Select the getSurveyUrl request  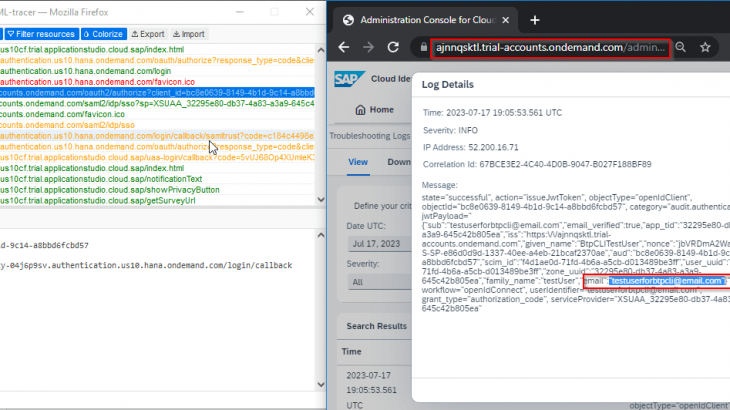pyautogui.click(x=157, y=201)
